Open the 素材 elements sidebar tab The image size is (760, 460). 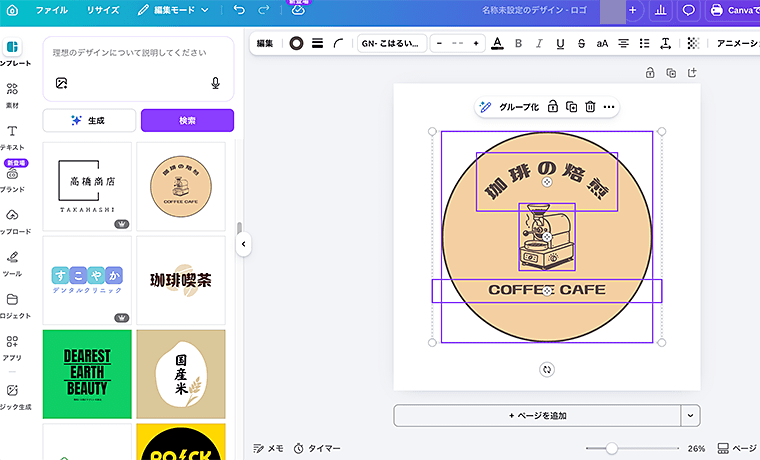[12, 95]
